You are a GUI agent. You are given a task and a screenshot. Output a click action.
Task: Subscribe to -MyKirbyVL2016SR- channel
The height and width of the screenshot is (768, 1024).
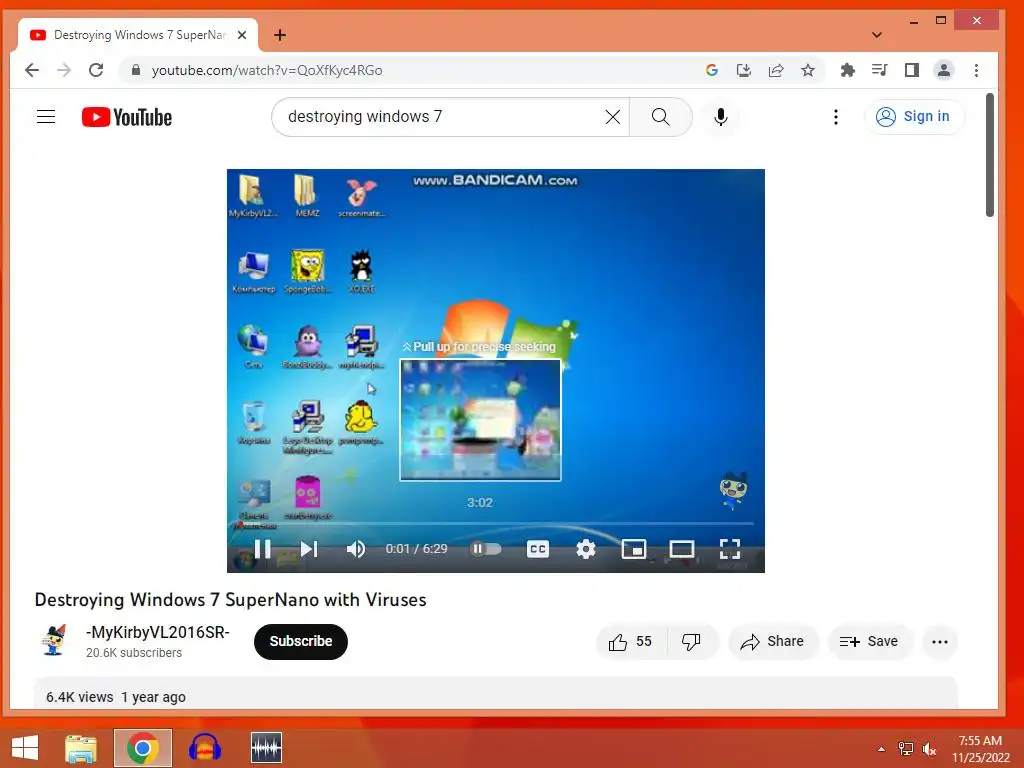coord(300,641)
